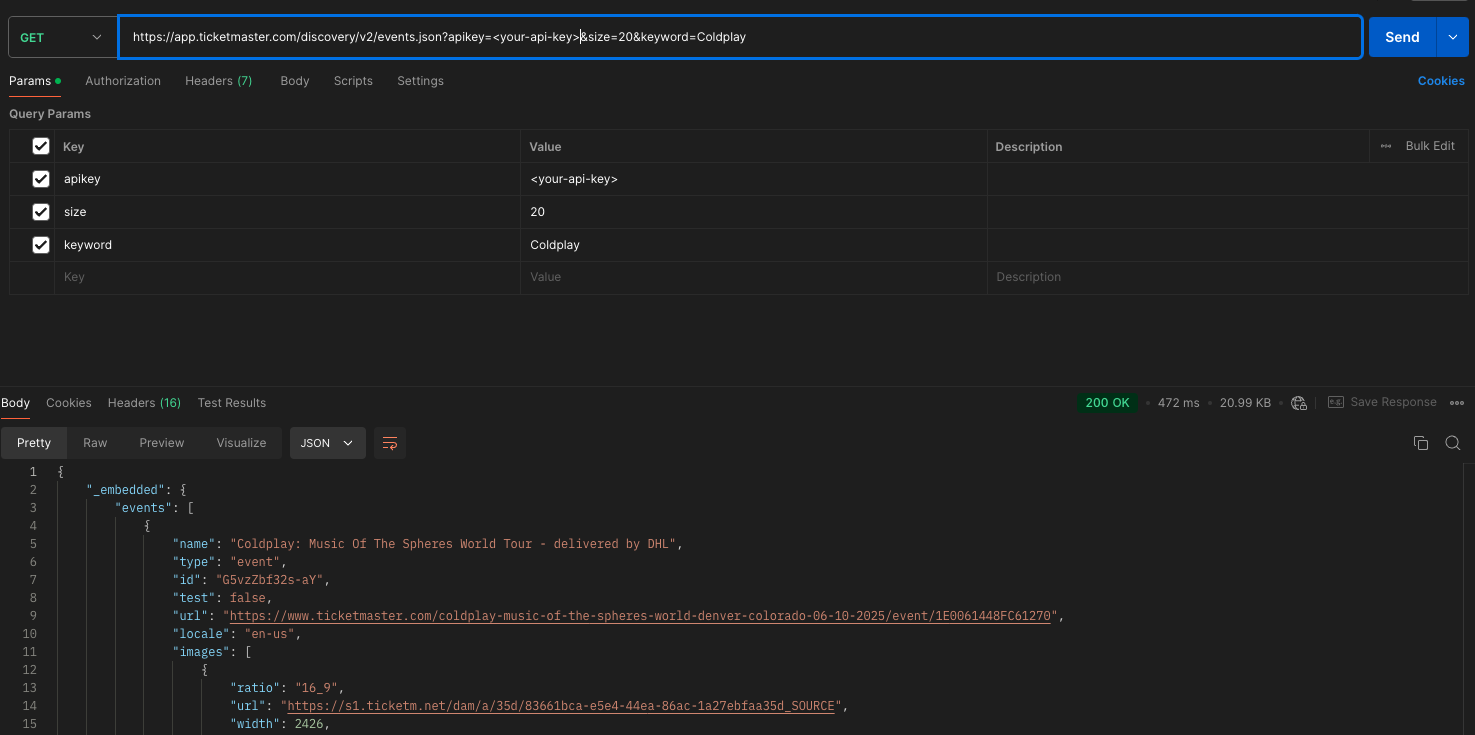Open the response Headers (16) tab
1475x735 pixels.
tap(144, 403)
